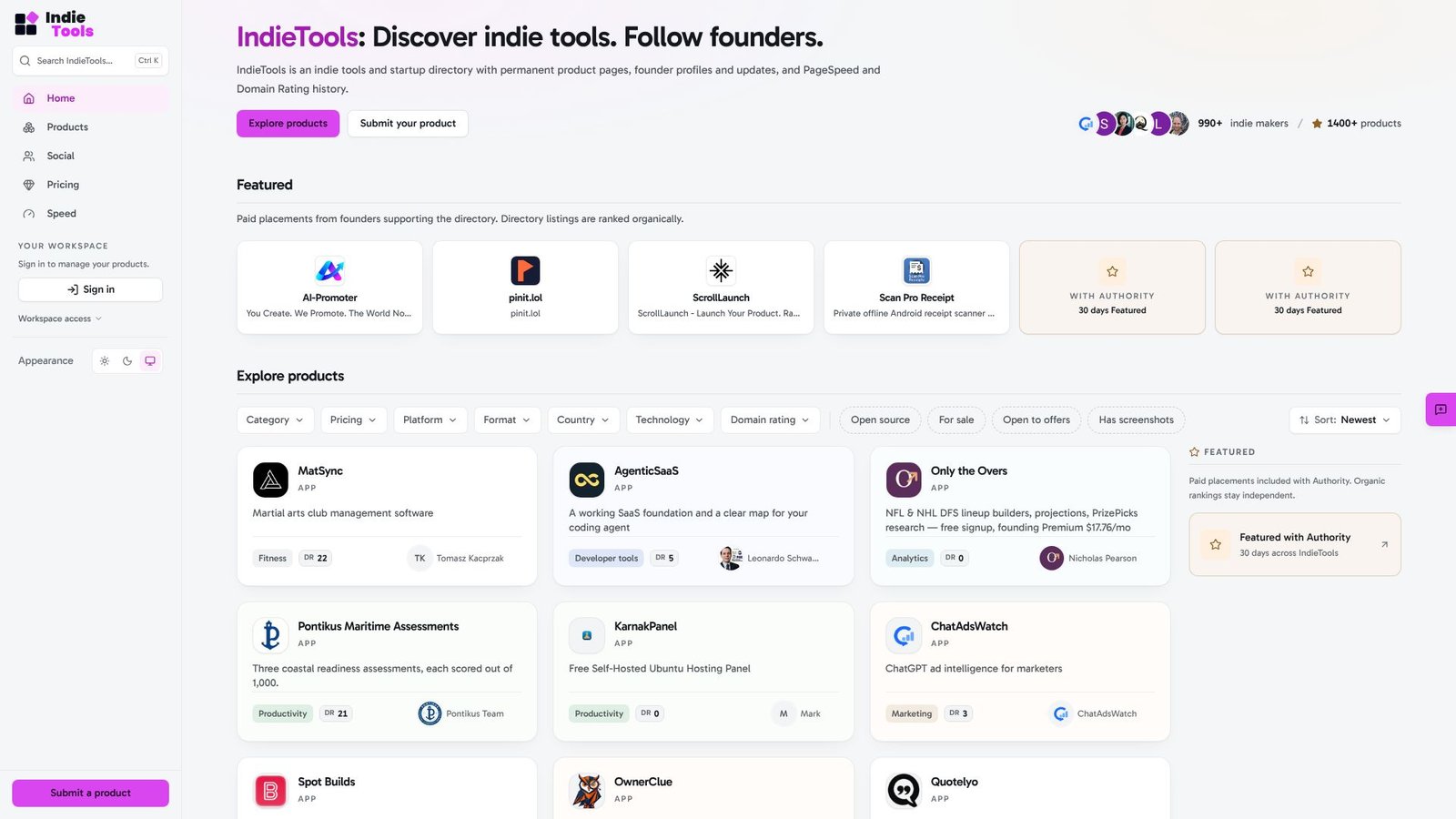Expand the Category filter dropdown
Viewport: 1456px width, 819px height.
click(x=275, y=420)
